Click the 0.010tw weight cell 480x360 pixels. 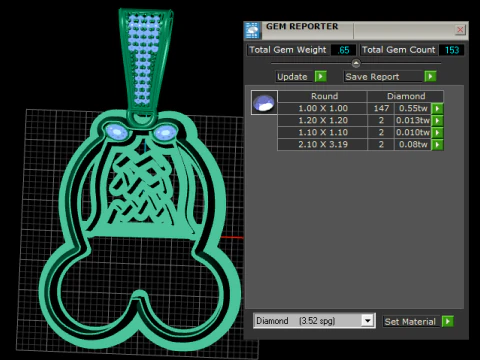point(413,132)
